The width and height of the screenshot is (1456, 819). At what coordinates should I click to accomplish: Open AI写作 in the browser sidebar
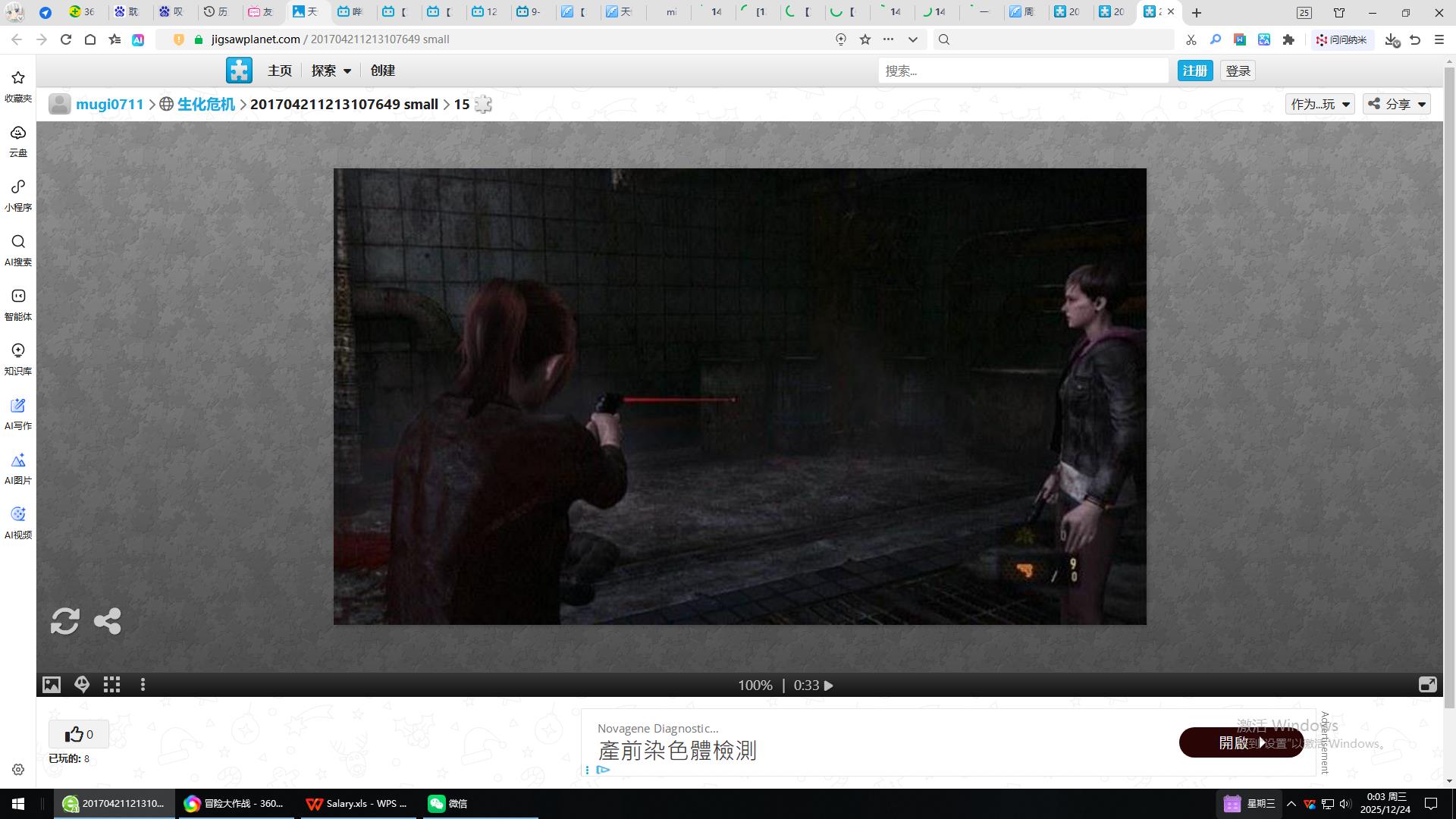click(18, 414)
